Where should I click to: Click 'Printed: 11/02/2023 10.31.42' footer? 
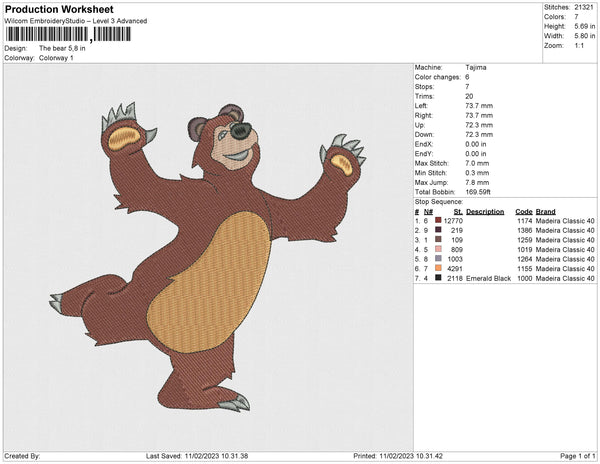[x=398, y=456]
